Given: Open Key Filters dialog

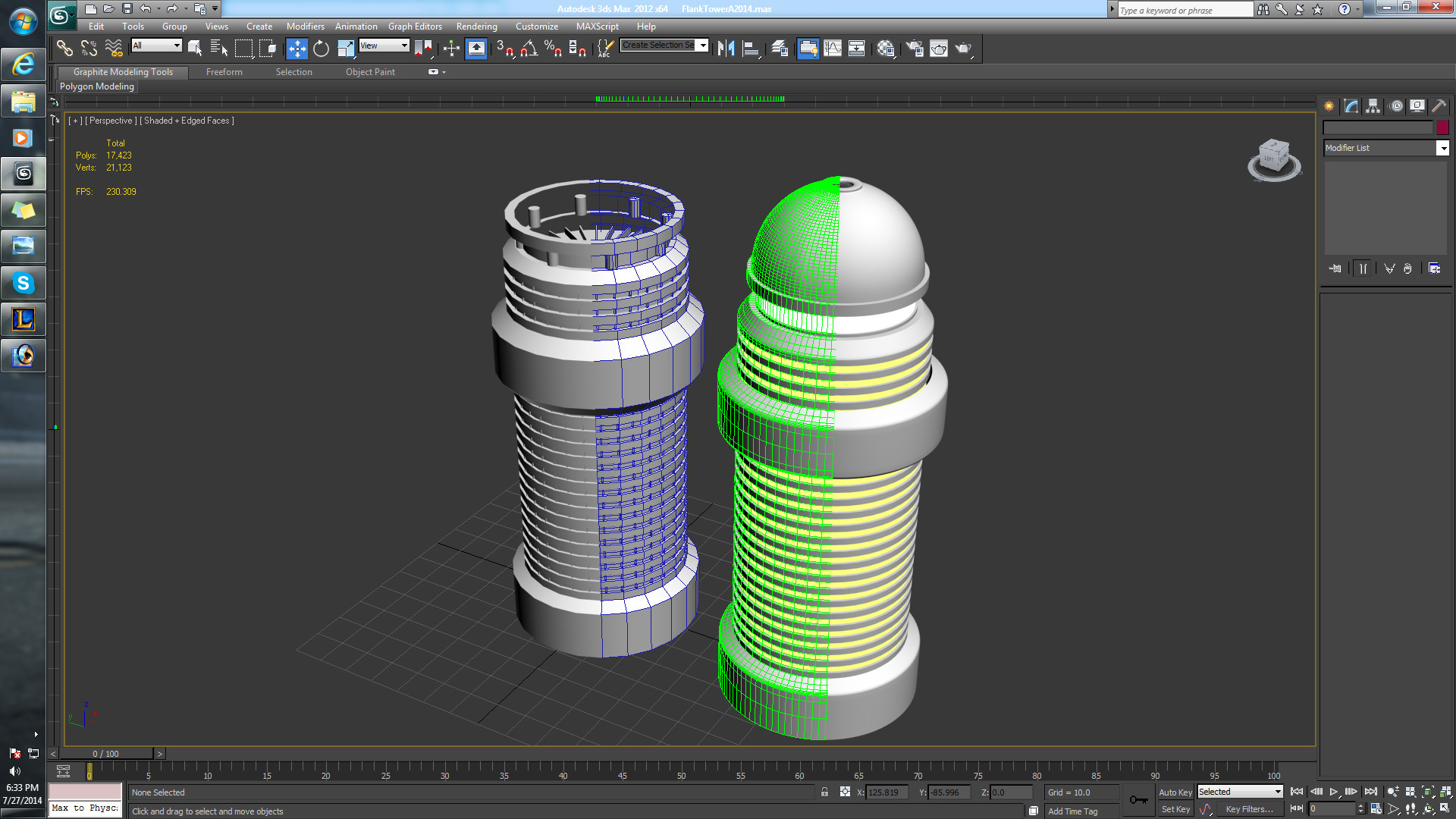Looking at the screenshot, I should coord(1249,809).
